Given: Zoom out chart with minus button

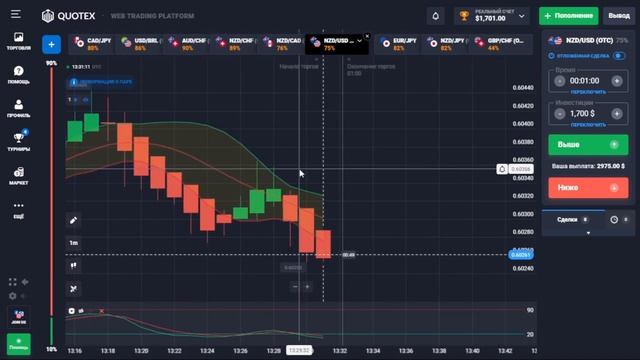Looking at the screenshot, I should point(295,287).
